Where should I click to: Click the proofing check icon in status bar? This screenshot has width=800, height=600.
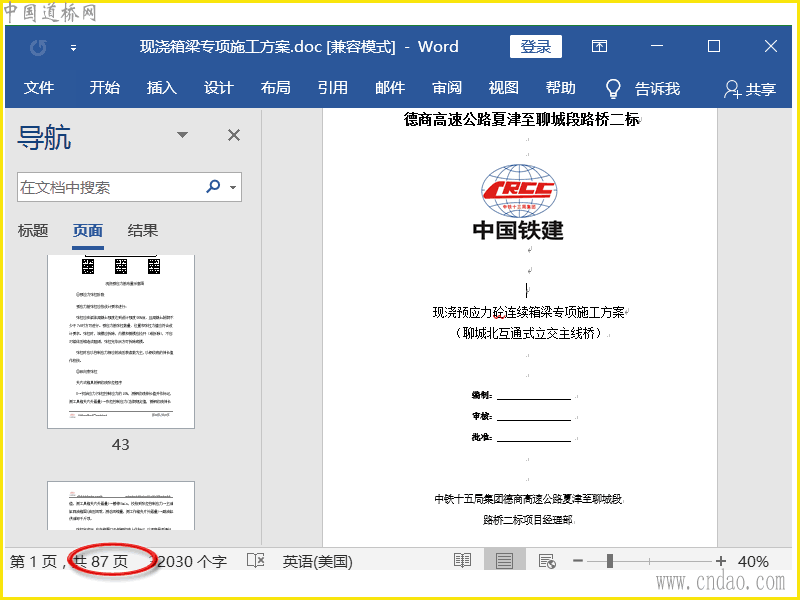[256, 561]
